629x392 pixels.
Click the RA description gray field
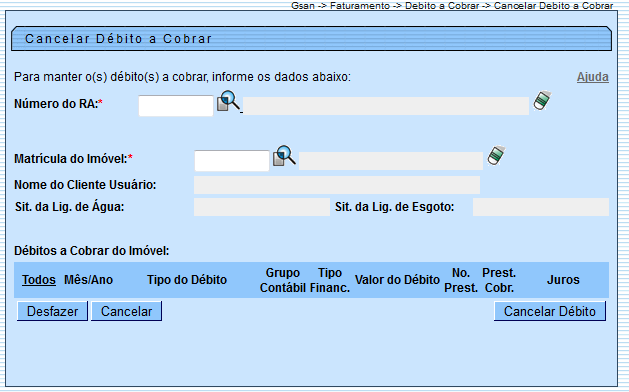click(x=386, y=106)
